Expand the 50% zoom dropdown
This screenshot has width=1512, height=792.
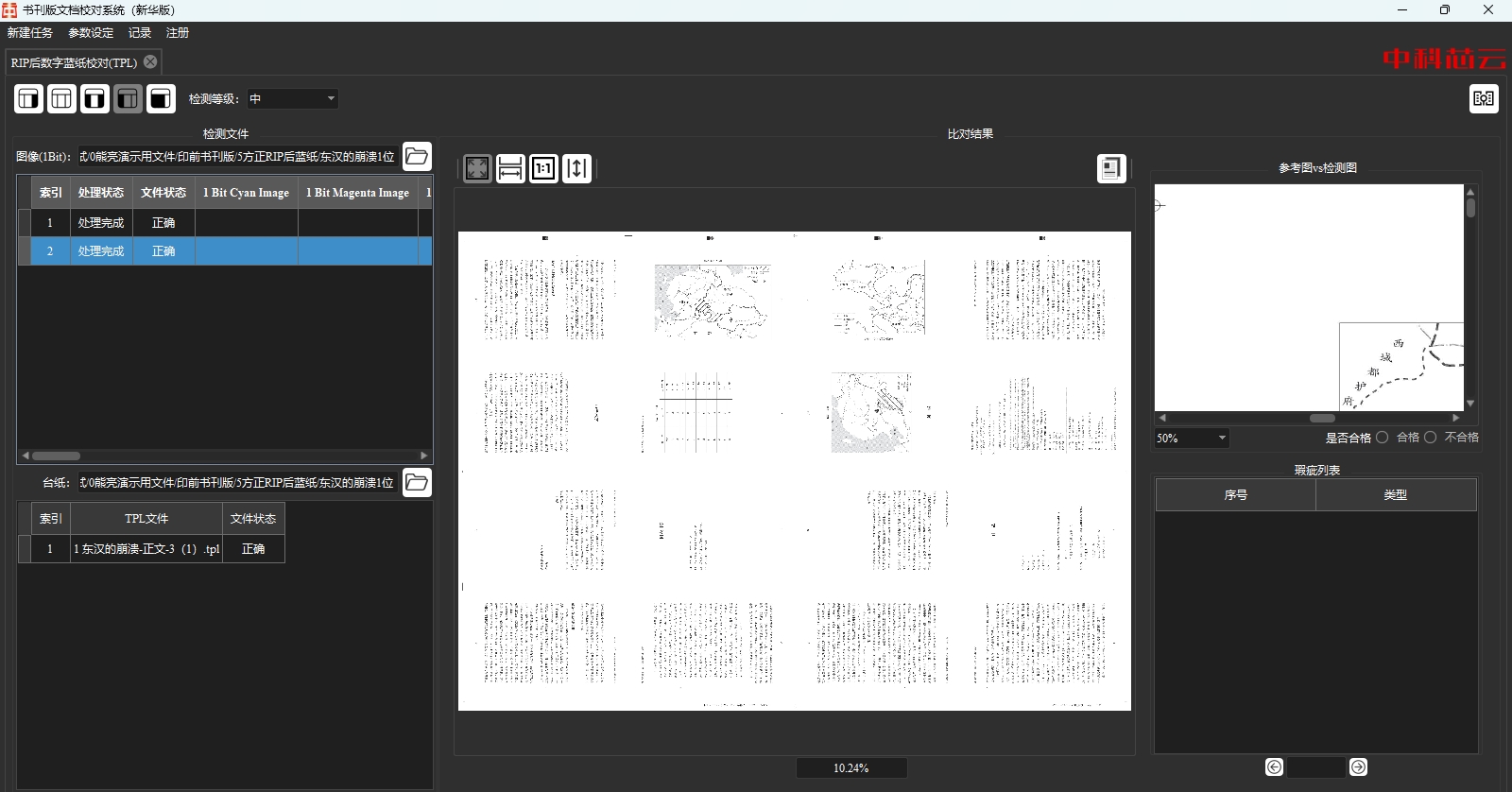coord(1221,438)
